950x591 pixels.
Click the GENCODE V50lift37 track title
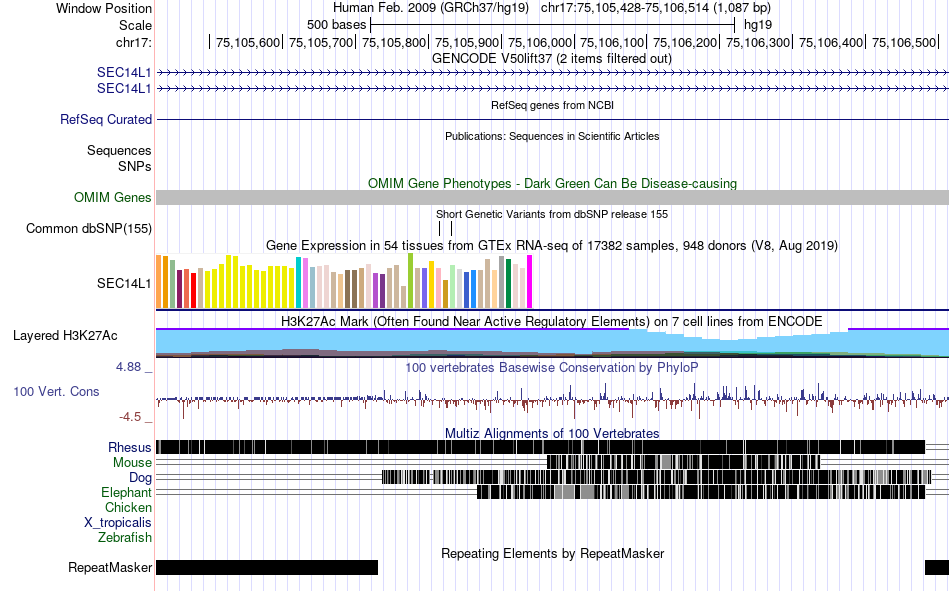[x=552, y=59]
